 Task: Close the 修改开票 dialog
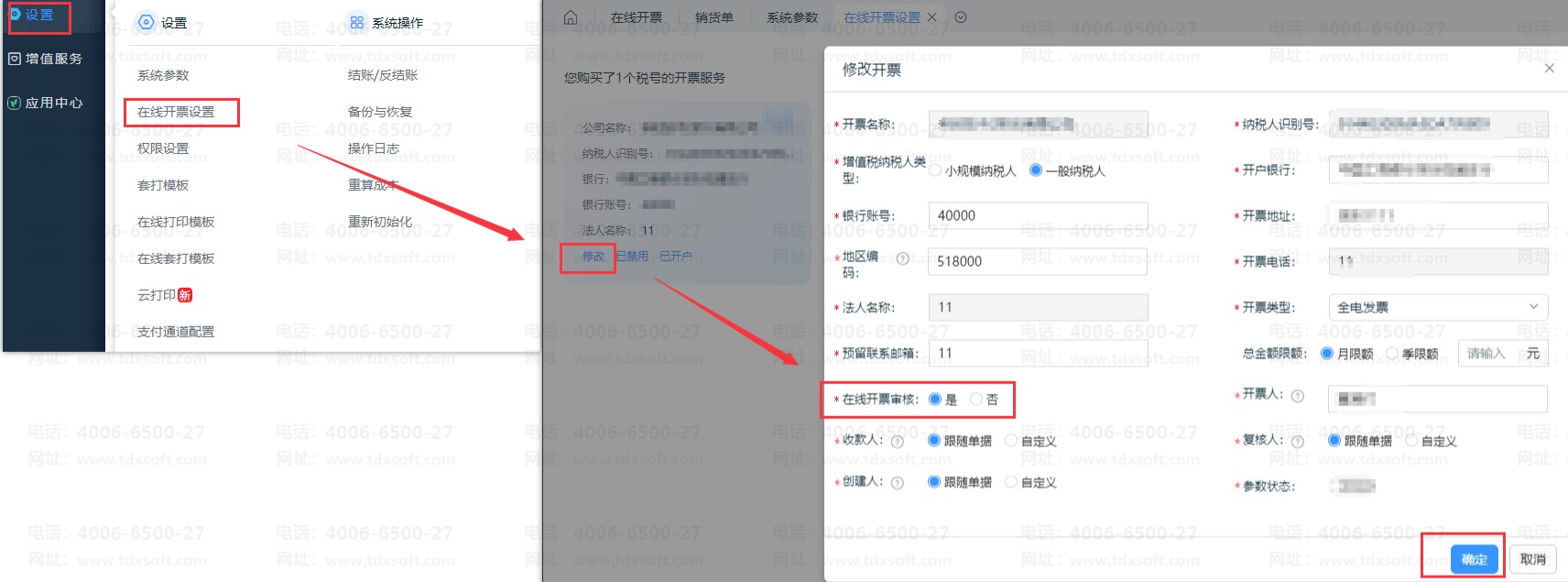coord(1549,69)
